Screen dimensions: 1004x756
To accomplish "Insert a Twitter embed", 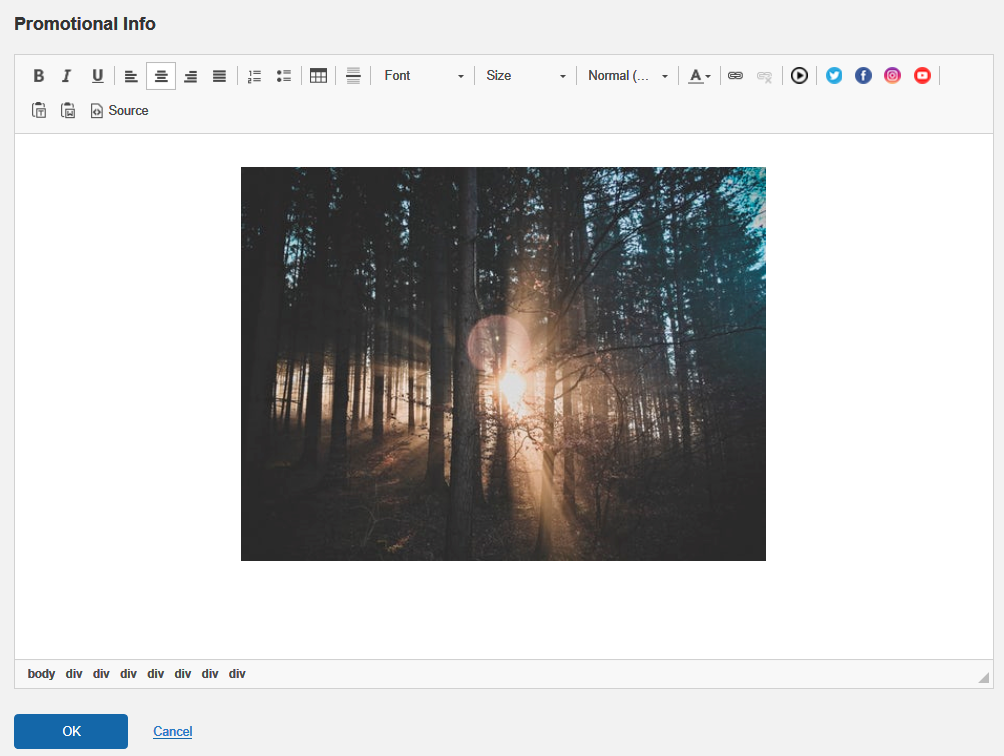I will [834, 76].
